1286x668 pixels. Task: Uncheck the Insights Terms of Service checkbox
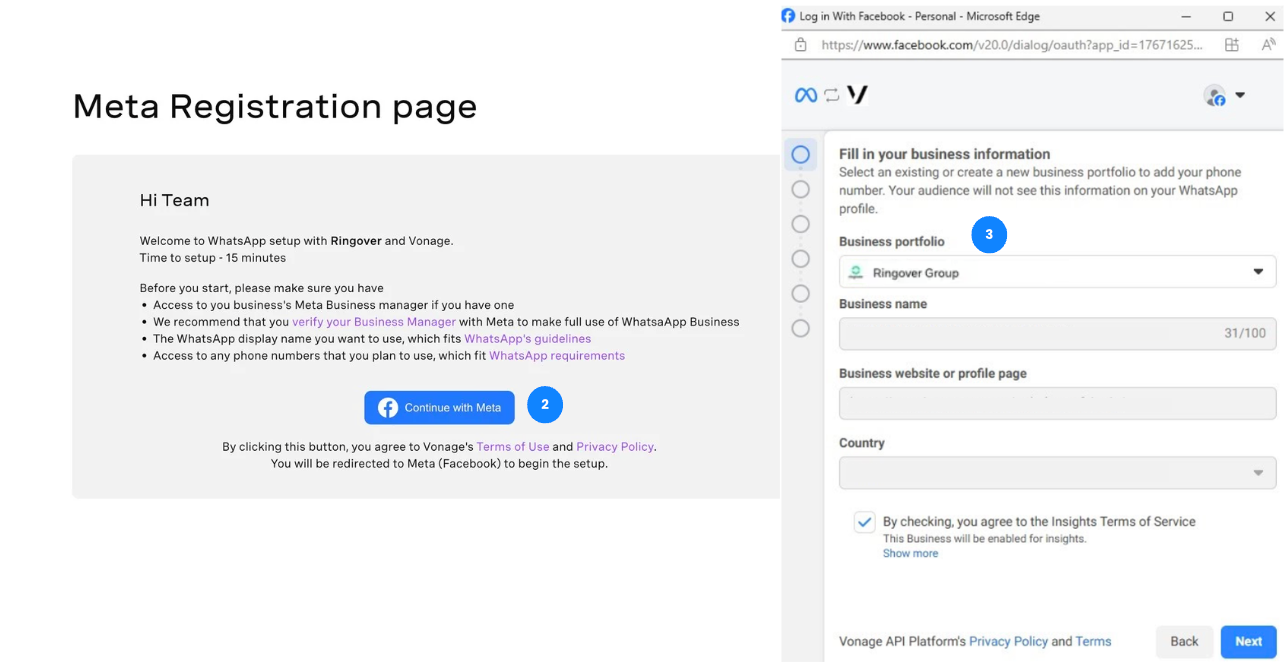[864, 522]
